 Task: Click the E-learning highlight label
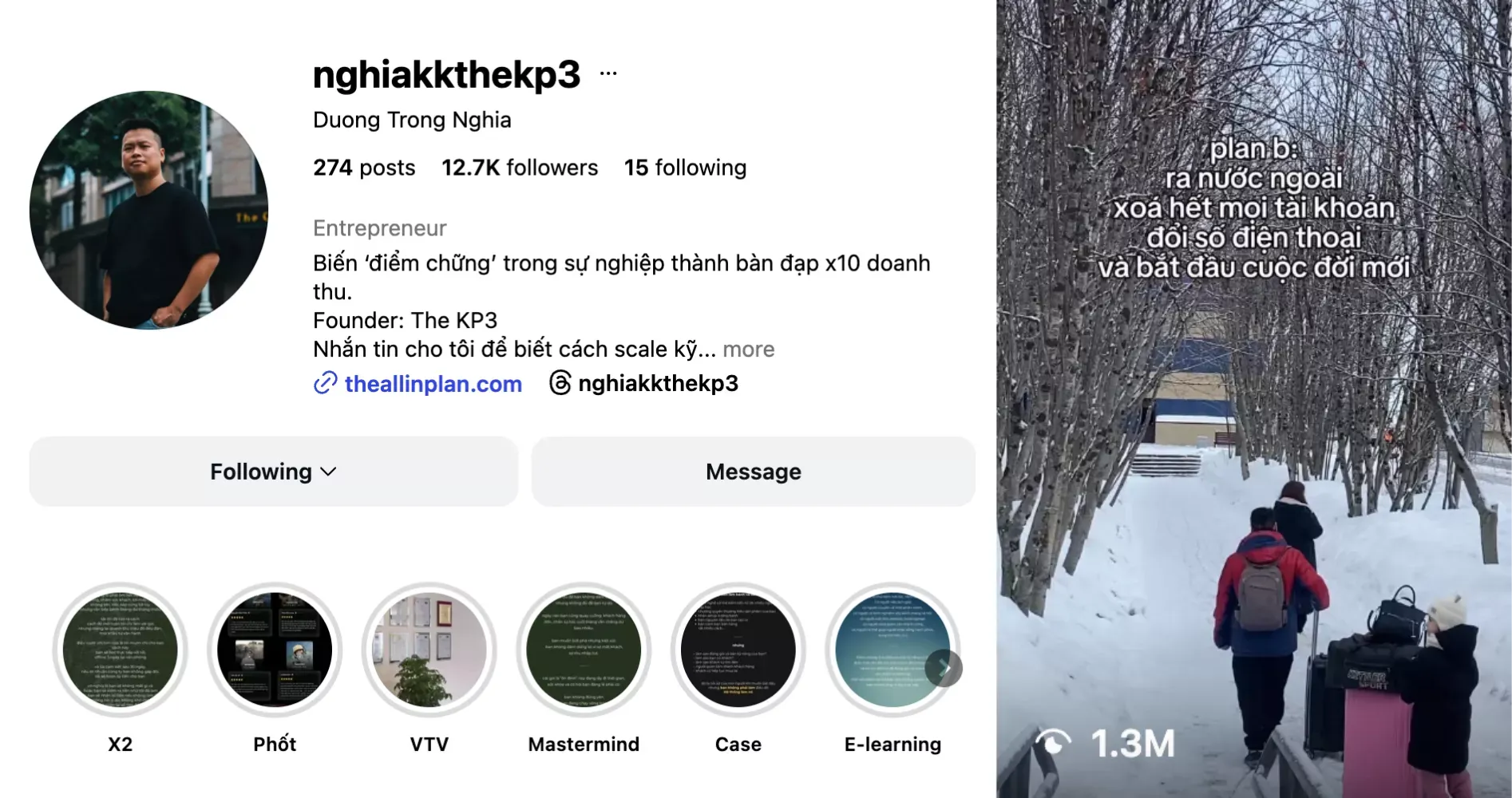click(893, 745)
